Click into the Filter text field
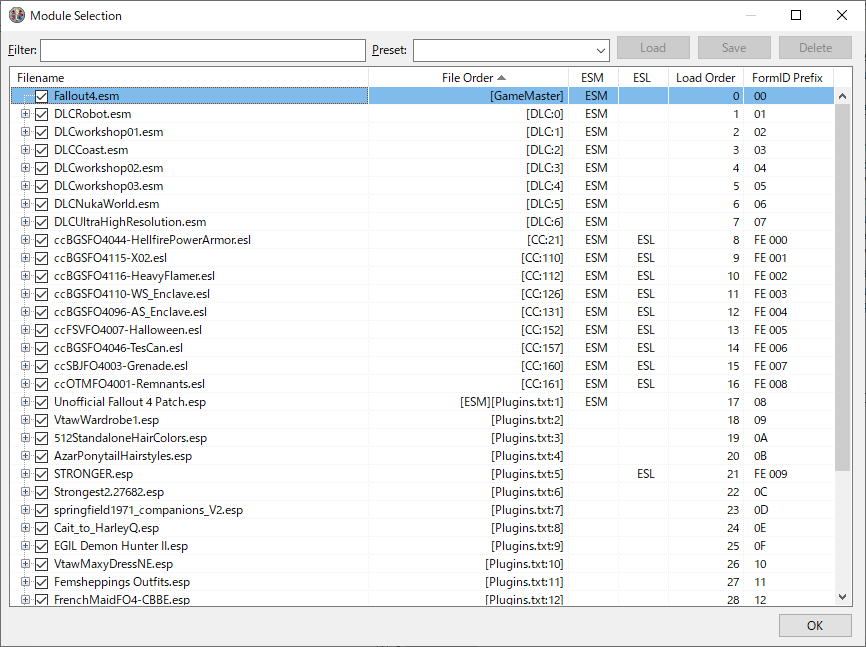Image resolution: width=866 pixels, height=647 pixels. click(x=203, y=50)
